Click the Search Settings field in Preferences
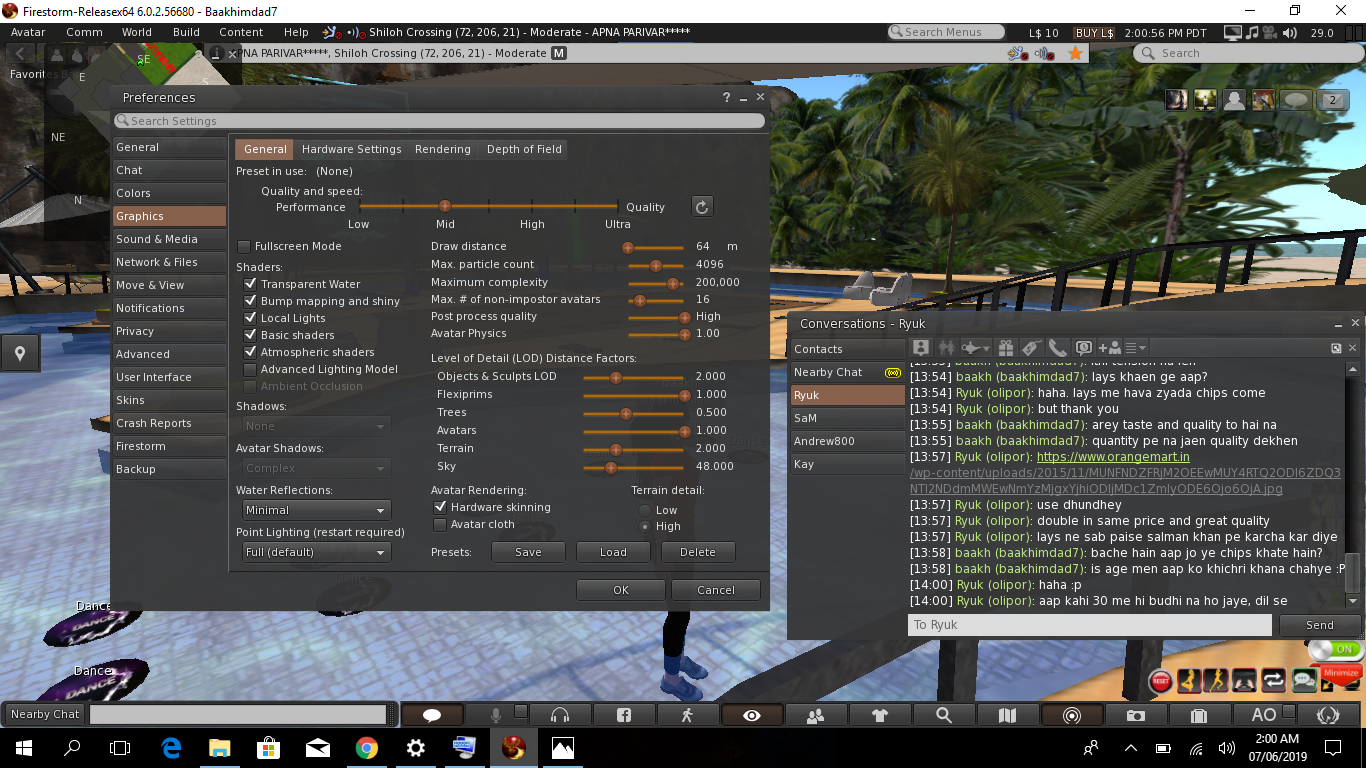The height and width of the screenshot is (768, 1366). 440,121
